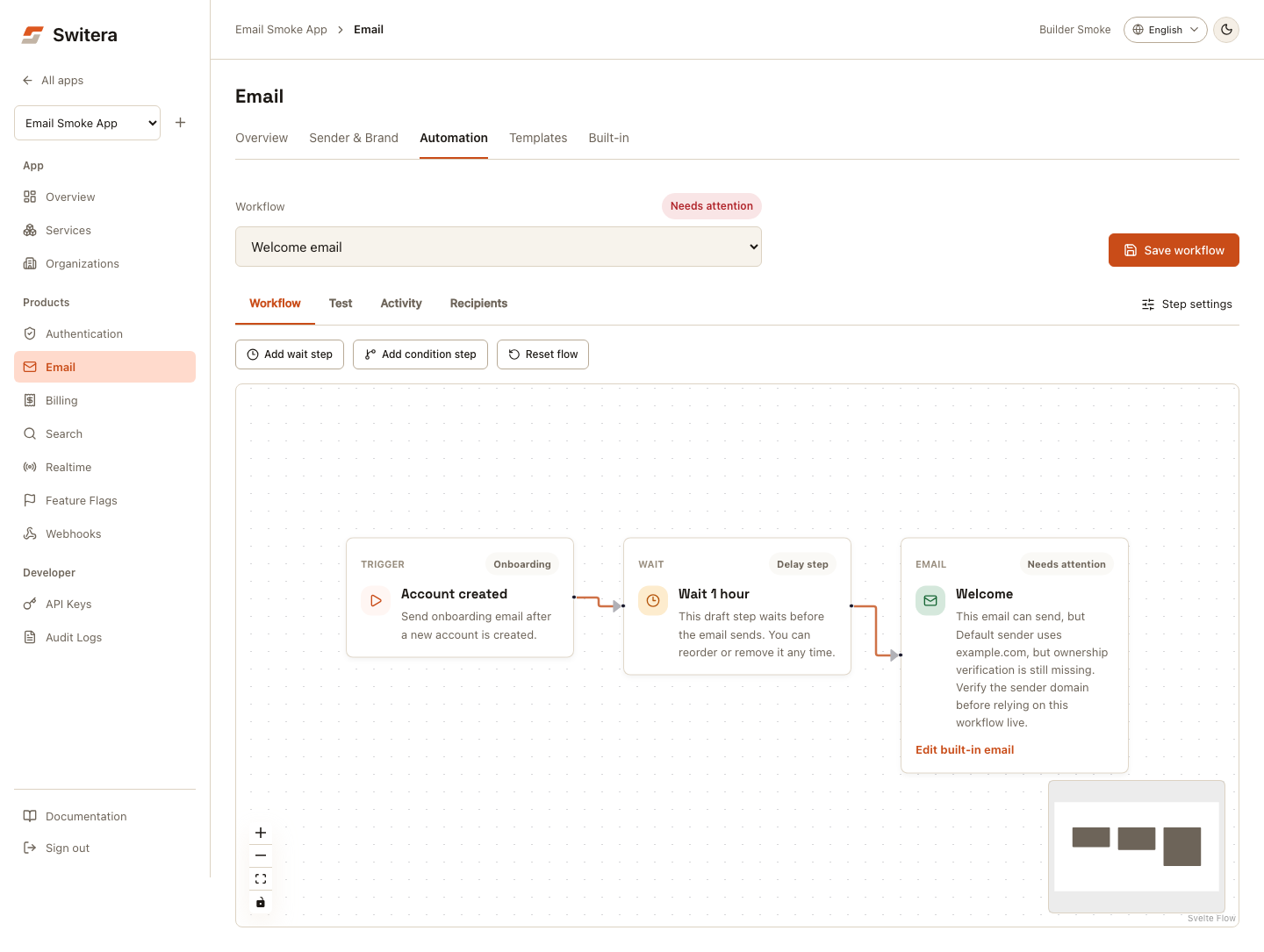Viewport: 1264px width, 952px height.
Task: Click the Welcome email envelope icon
Action: coord(930,601)
